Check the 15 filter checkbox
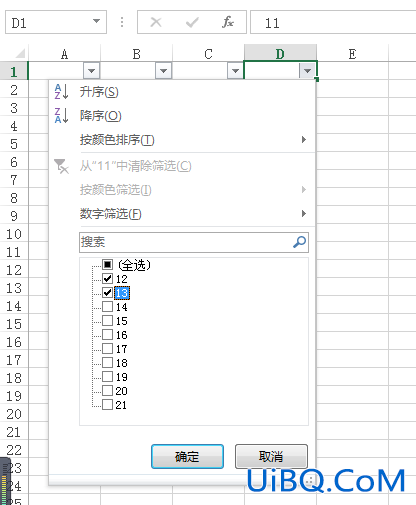 click(x=107, y=321)
